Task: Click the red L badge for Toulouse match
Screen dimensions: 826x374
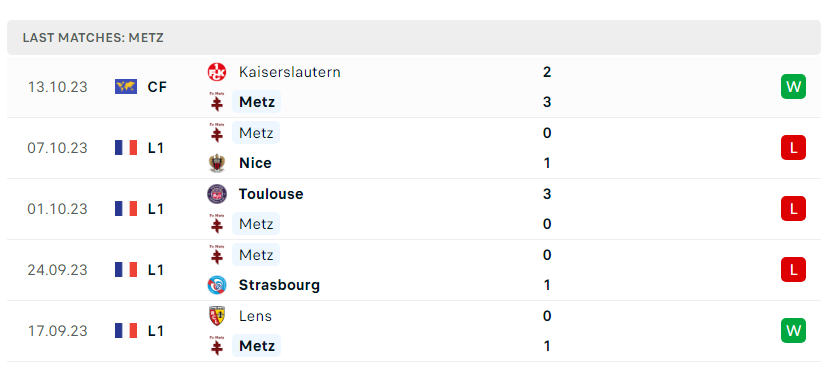Action: (793, 209)
